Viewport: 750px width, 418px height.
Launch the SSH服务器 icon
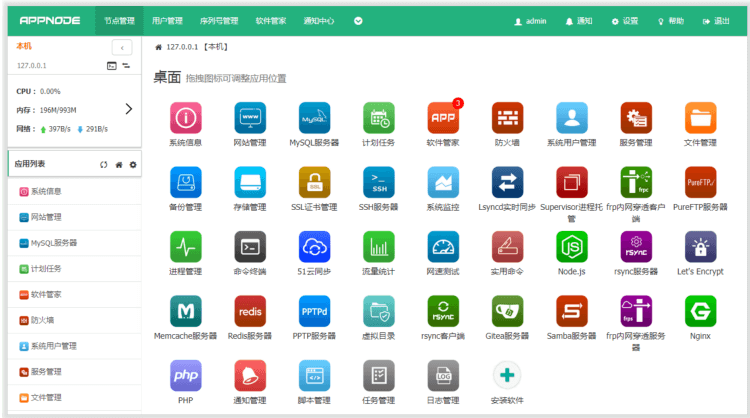pos(379,182)
